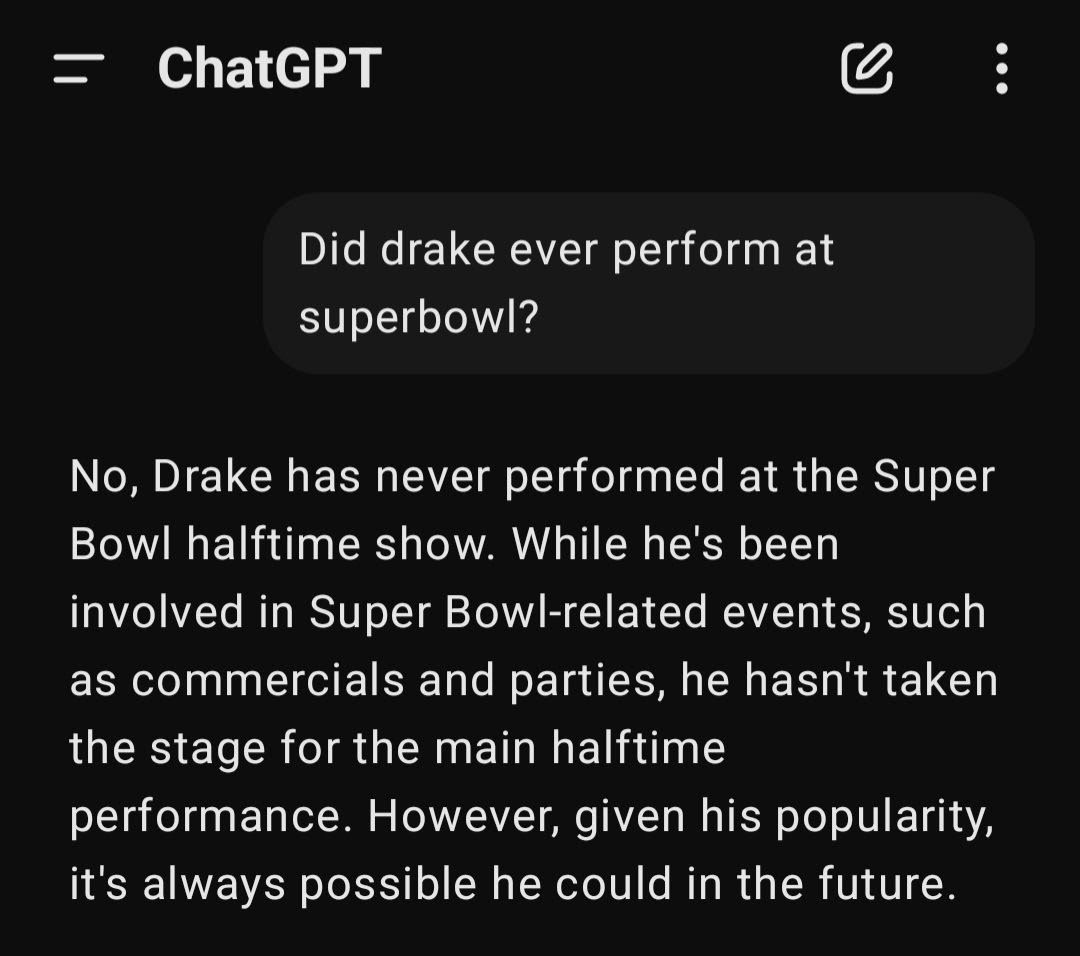
Task: Click the word "involved" in the response
Action: point(156,612)
